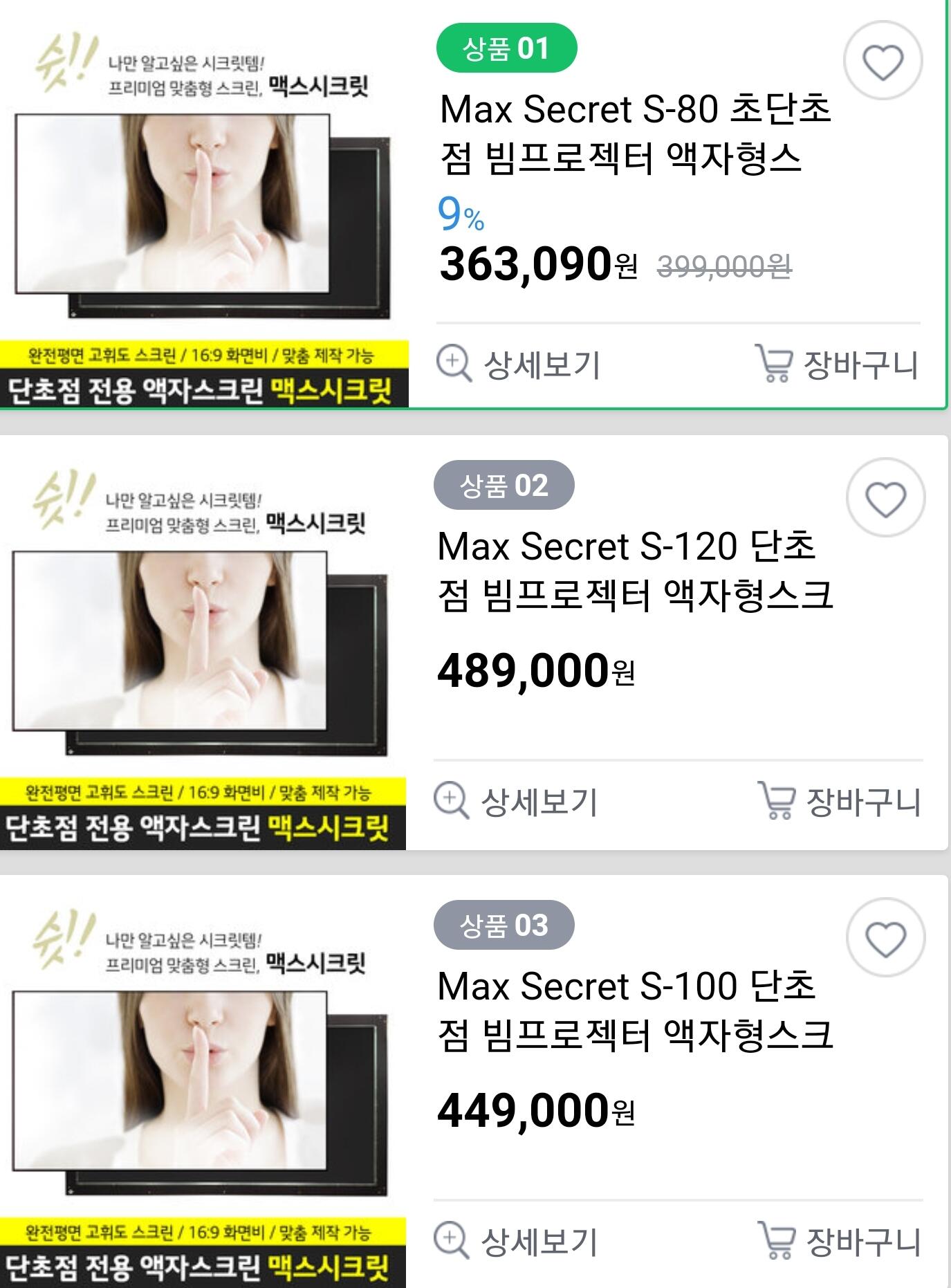This screenshot has width=951, height=1288.
Task: Click cart icon for S-120 product
Action: coord(776,801)
